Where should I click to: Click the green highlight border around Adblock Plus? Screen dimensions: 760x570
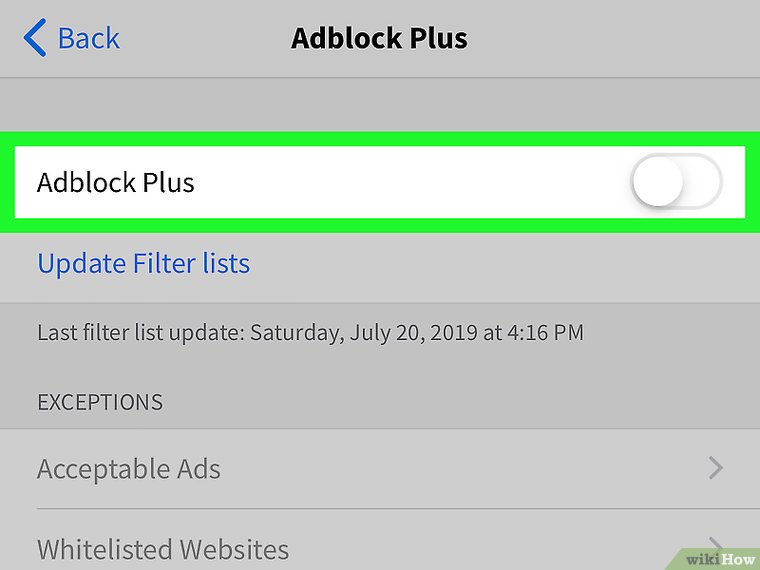[380, 140]
